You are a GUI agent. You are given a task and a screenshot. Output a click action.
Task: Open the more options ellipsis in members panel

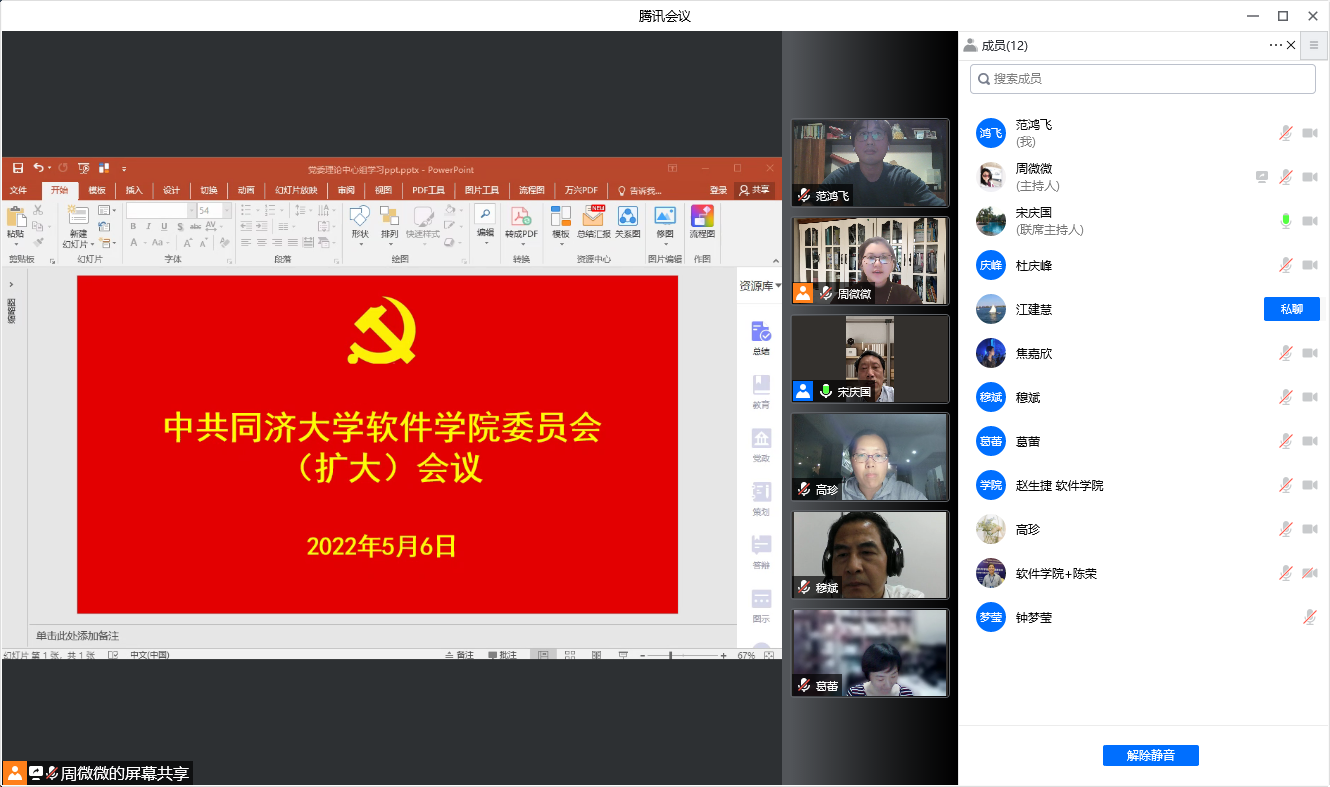tap(1275, 45)
